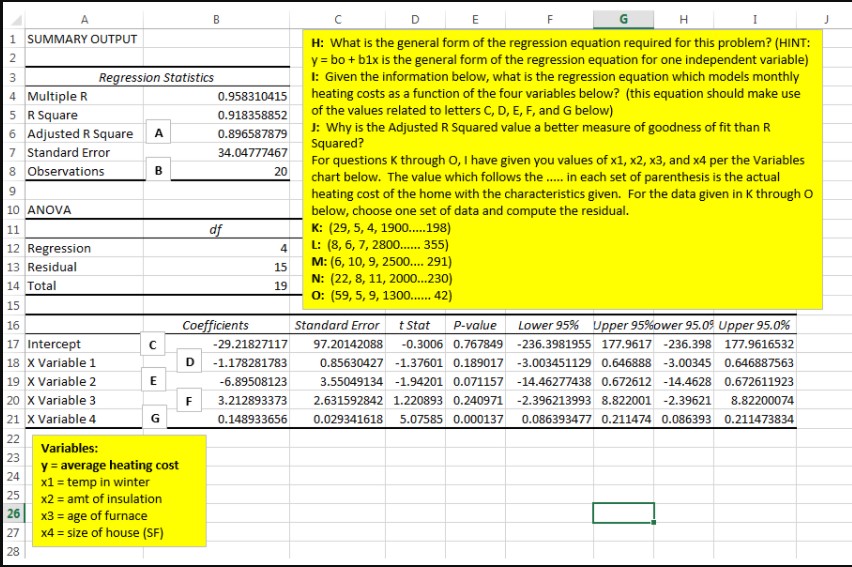Click the df header cell
The image size is (852, 567).
[x=216, y=229]
